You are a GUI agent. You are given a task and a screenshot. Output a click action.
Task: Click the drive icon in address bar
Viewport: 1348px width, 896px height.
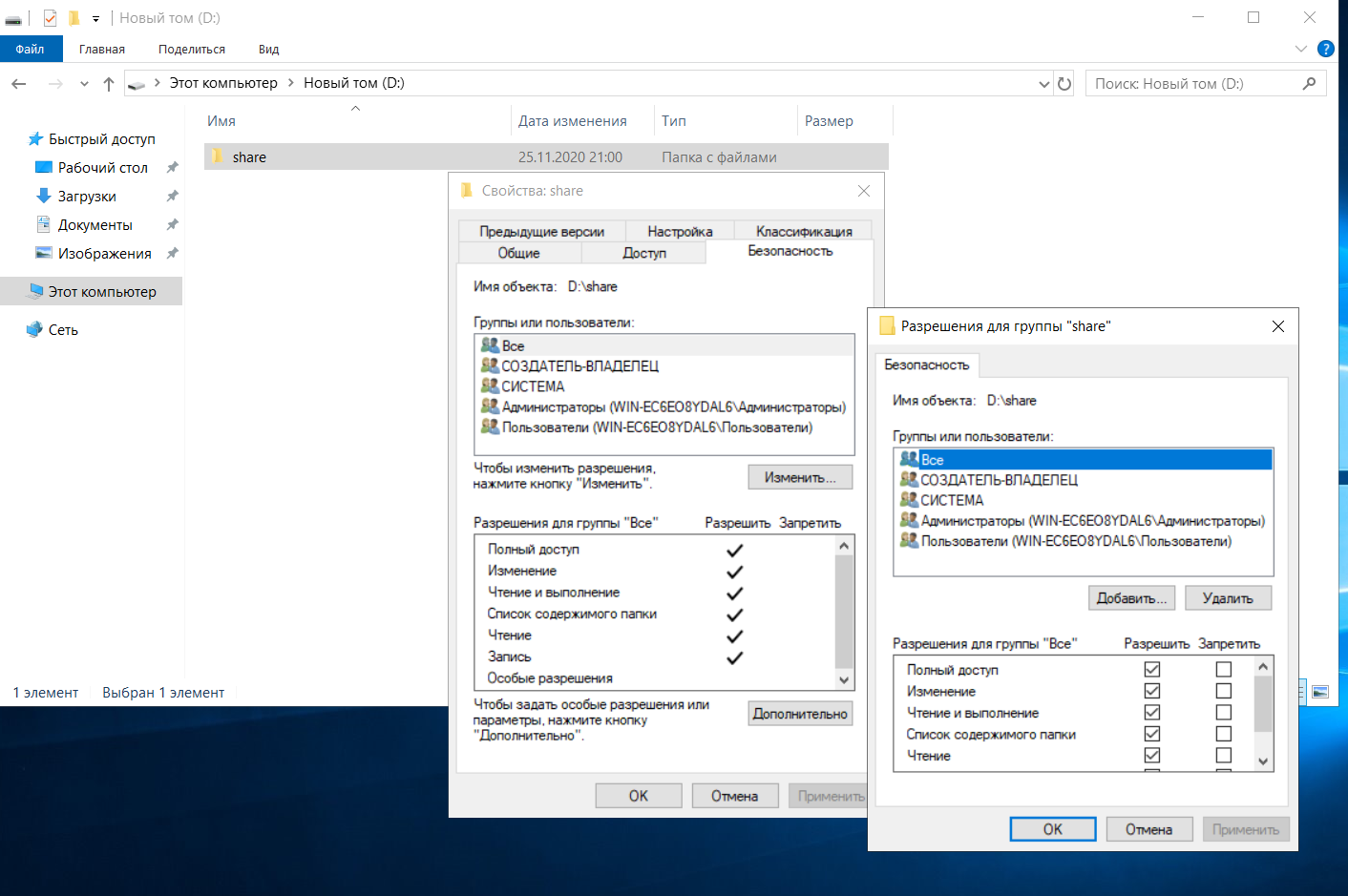[x=137, y=84]
